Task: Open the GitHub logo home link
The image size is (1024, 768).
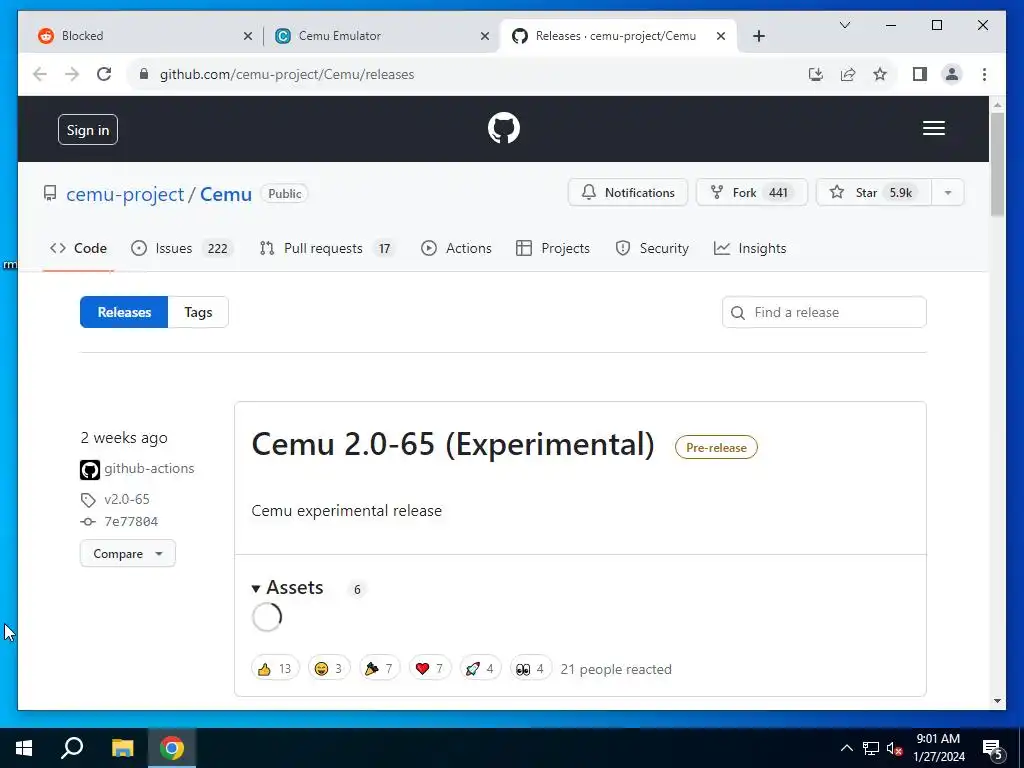Action: (504, 128)
